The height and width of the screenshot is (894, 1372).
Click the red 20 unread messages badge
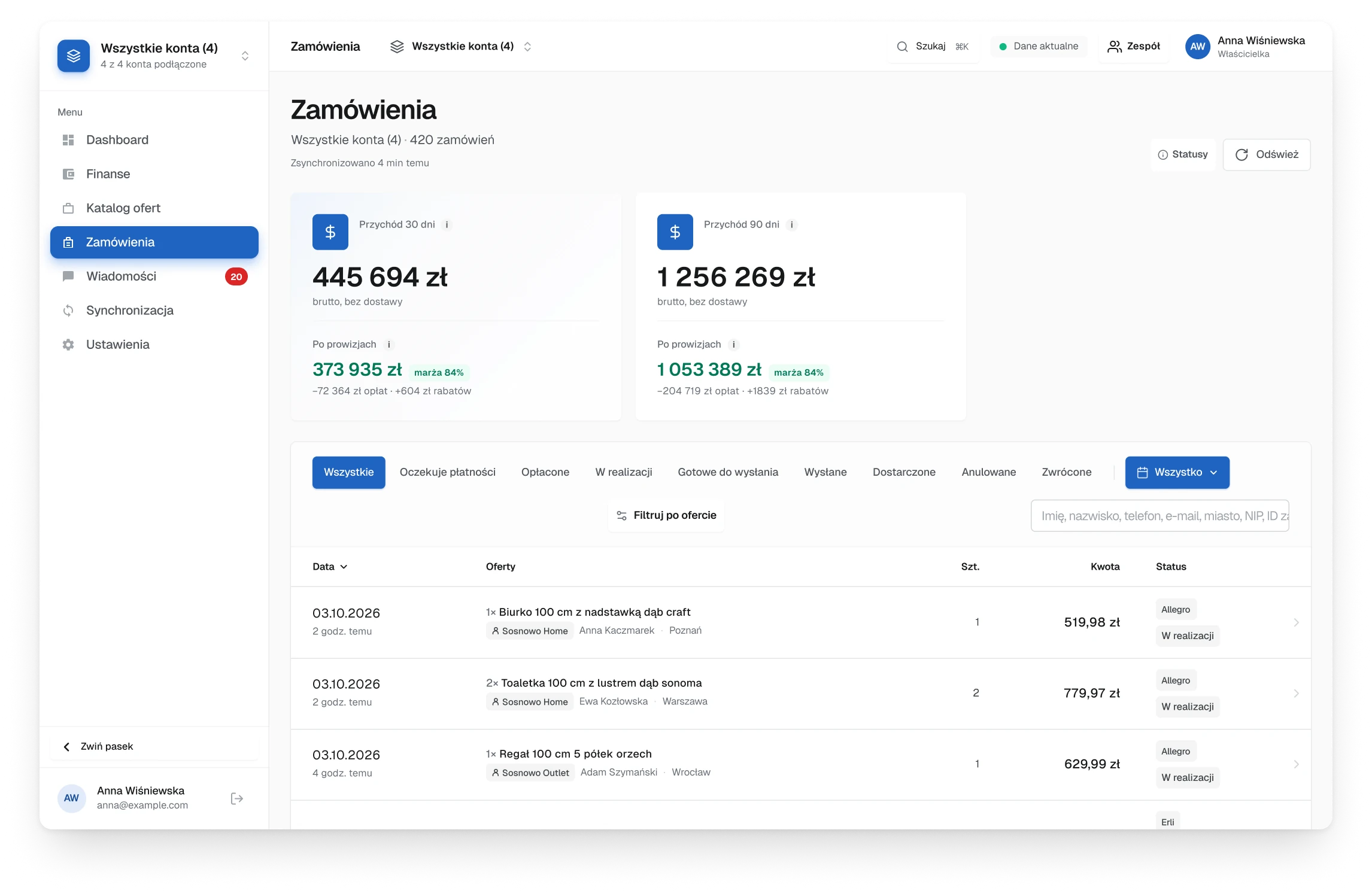tap(236, 276)
